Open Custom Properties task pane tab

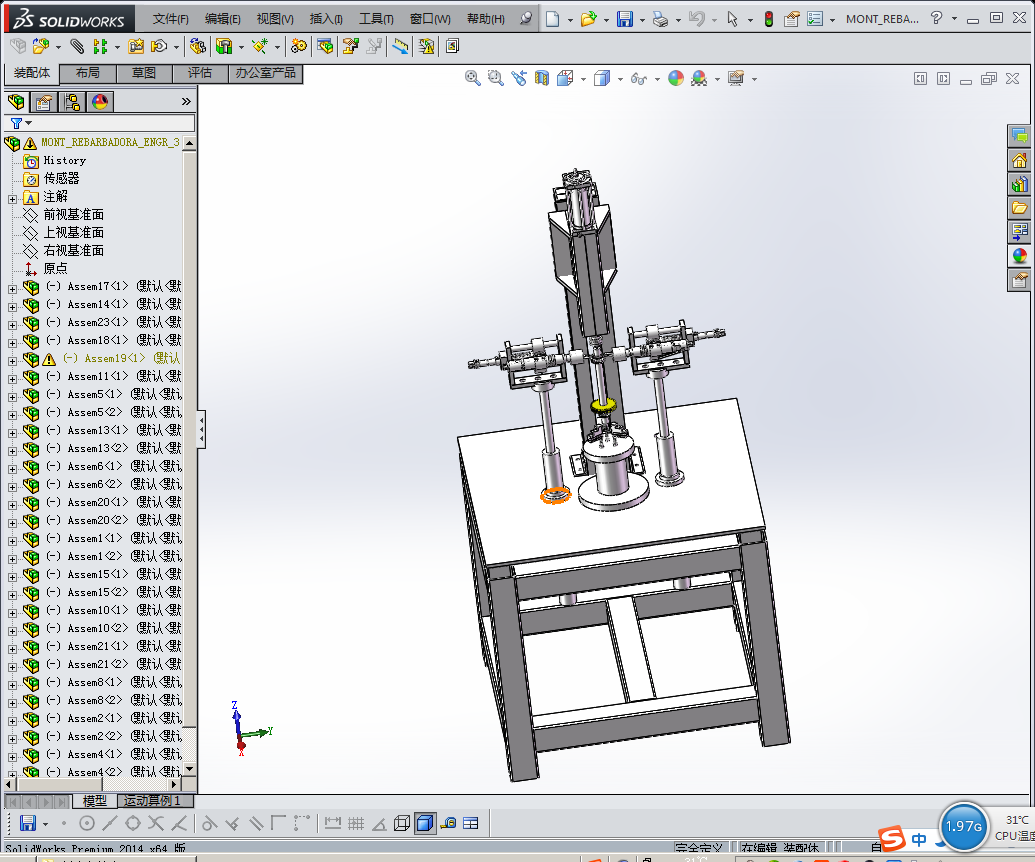coord(1020,280)
